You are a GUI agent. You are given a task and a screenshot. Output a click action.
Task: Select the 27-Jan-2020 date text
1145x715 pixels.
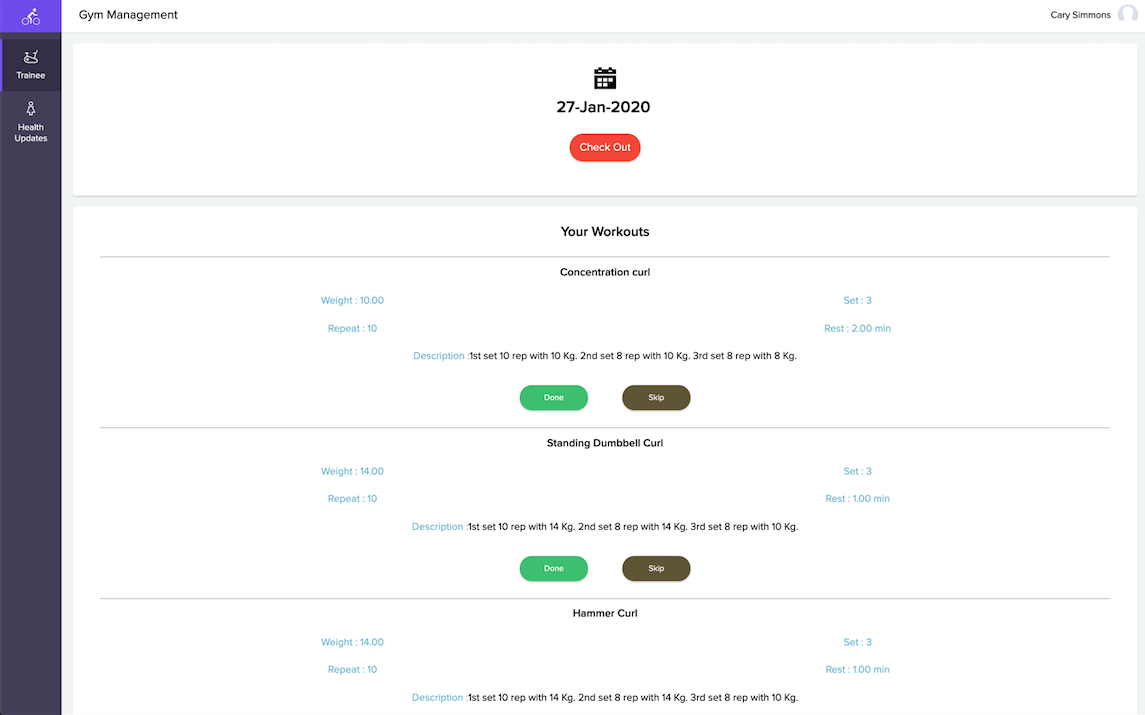click(x=603, y=108)
